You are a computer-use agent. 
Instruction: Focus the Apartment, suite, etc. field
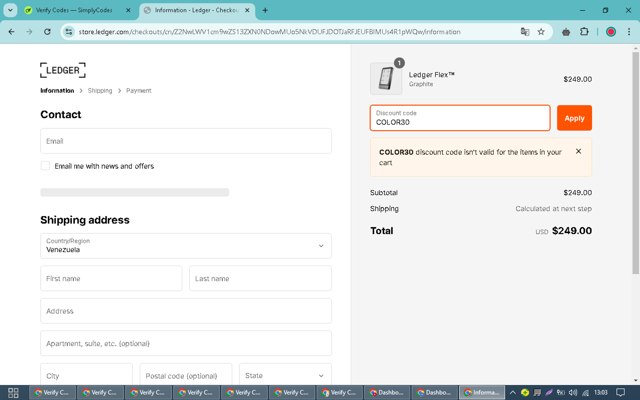pyautogui.click(x=186, y=343)
